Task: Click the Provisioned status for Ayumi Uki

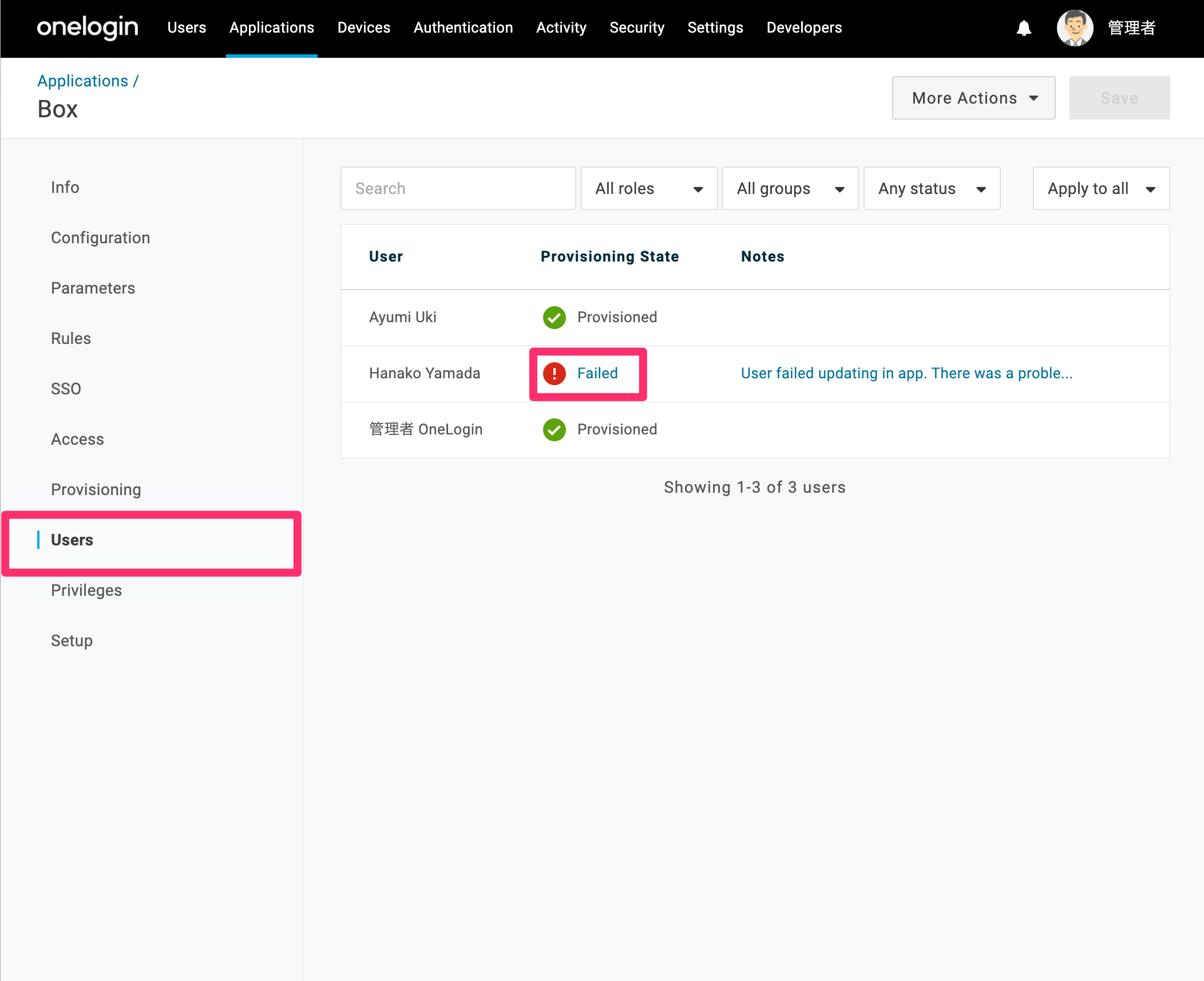Action: (617, 317)
